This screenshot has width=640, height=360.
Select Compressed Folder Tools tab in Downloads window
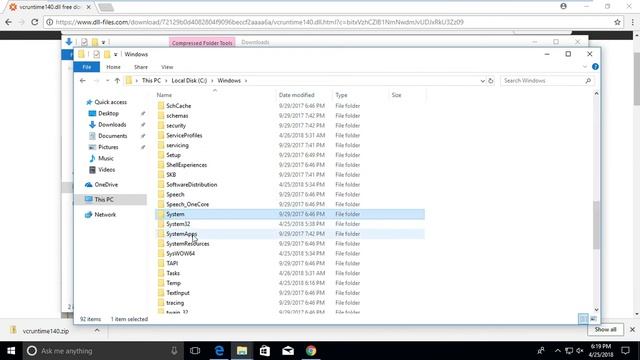coord(202,42)
